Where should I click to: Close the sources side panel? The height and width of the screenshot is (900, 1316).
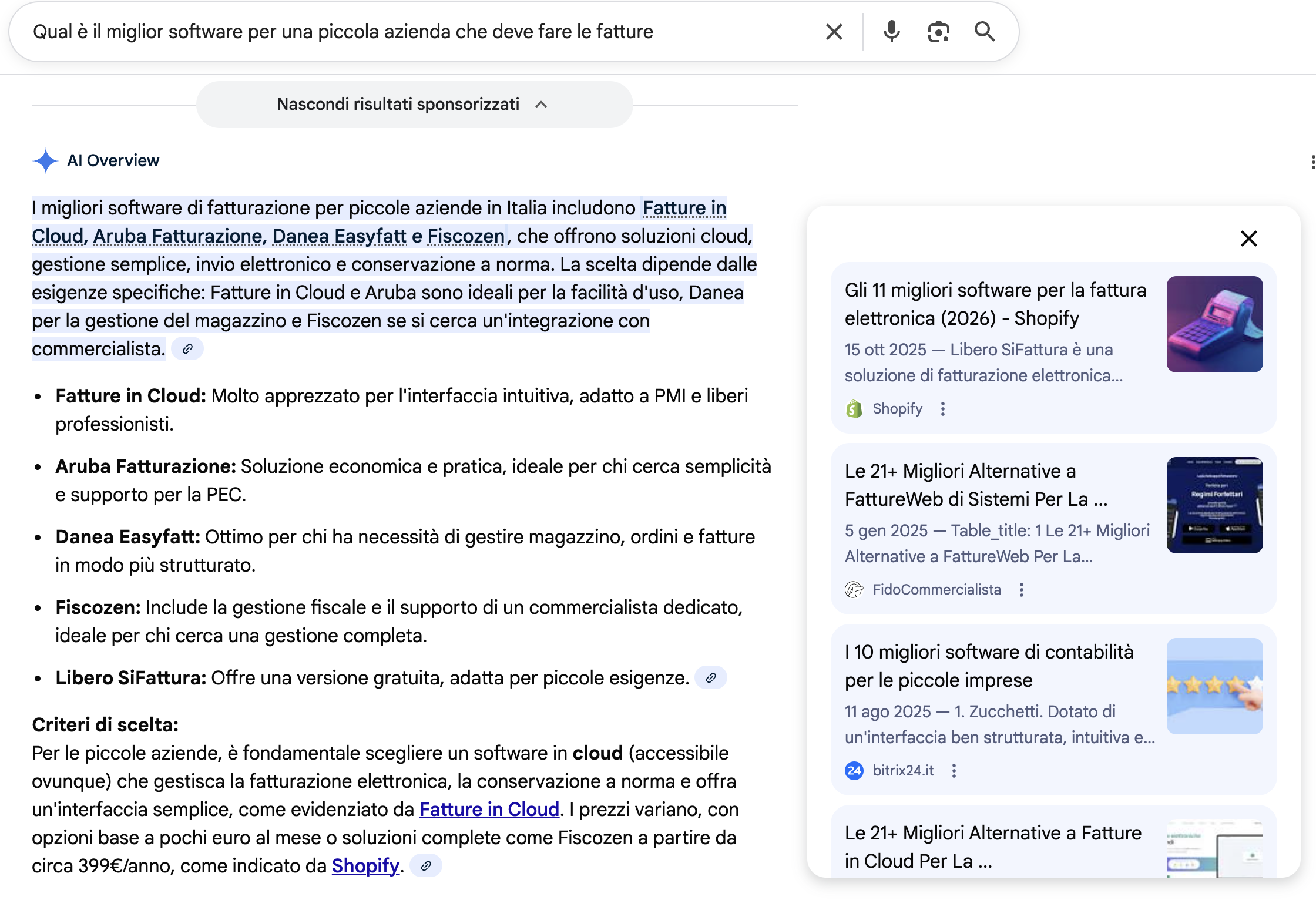[x=1248, y=239]
